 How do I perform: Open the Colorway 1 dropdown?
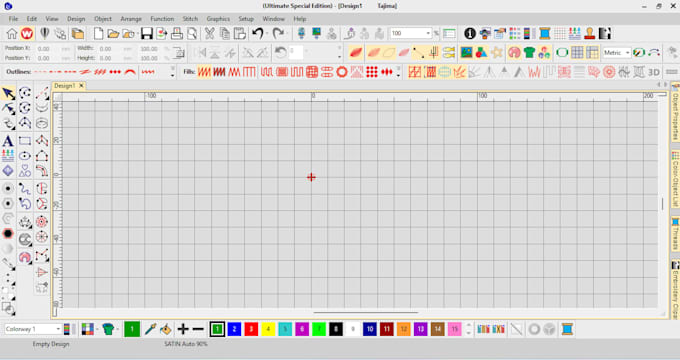coord(58,329)
